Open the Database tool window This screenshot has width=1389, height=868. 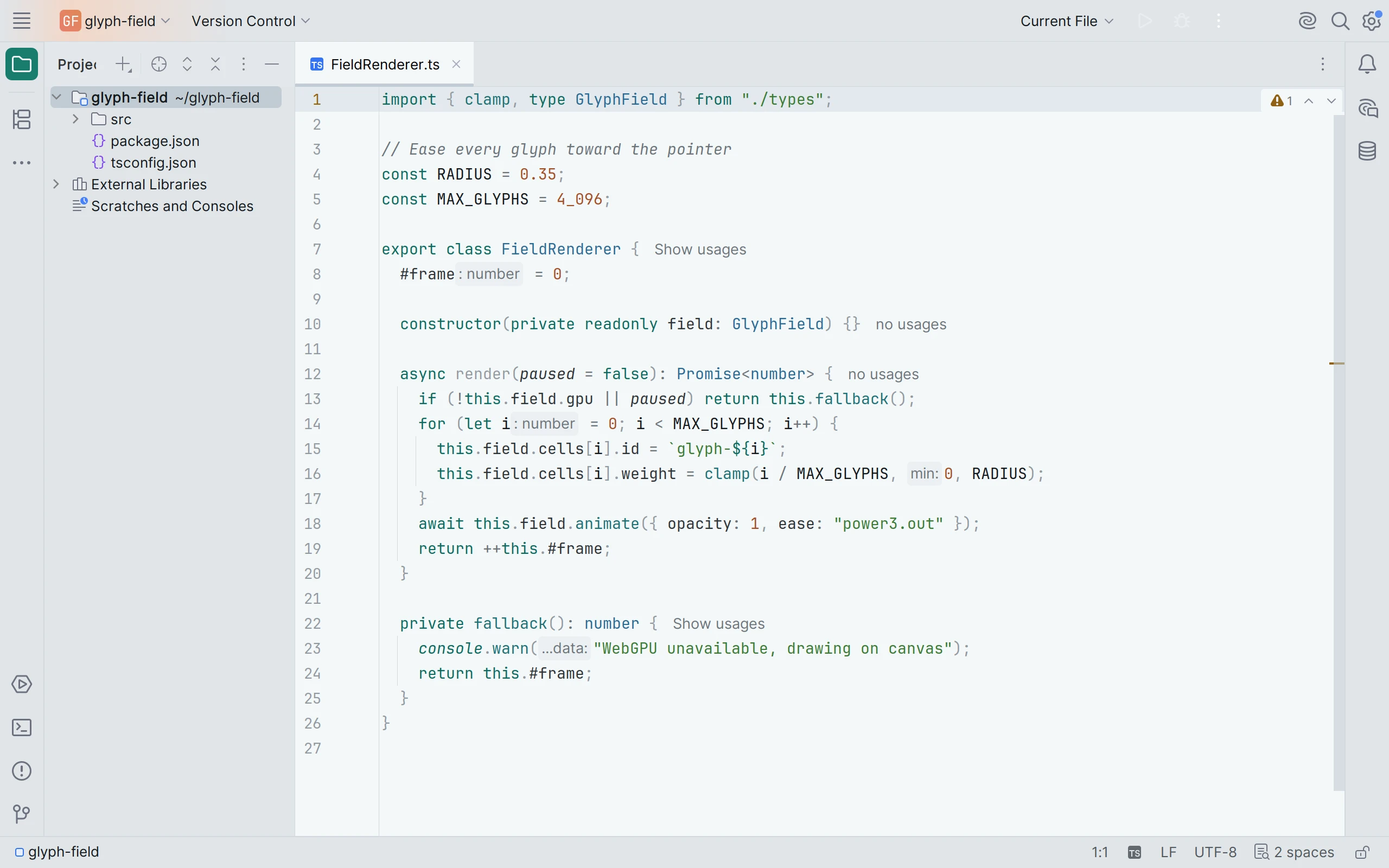click(x=1367, y=151)
